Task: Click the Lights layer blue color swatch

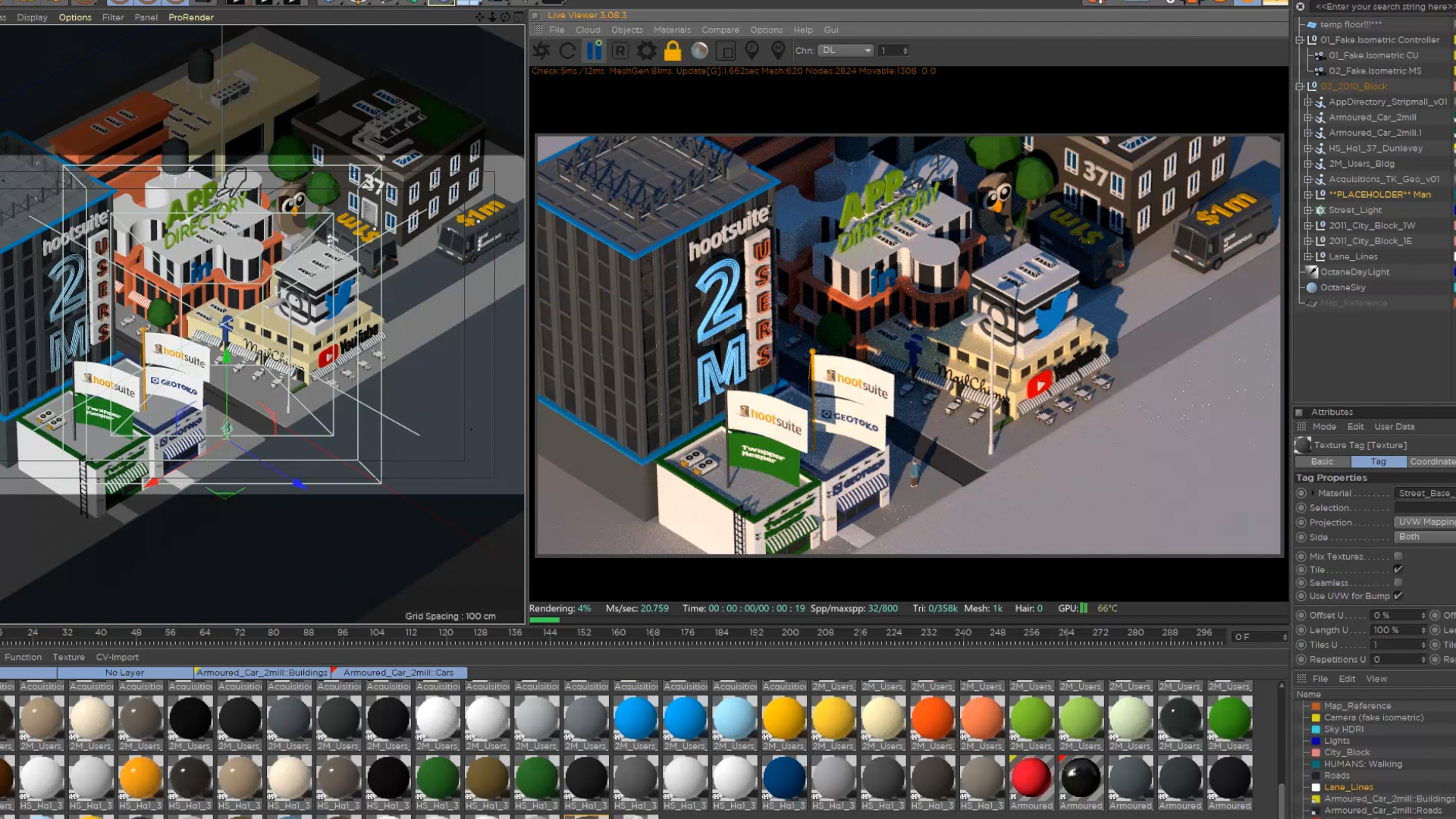Action: click(x=1316, y=741)
